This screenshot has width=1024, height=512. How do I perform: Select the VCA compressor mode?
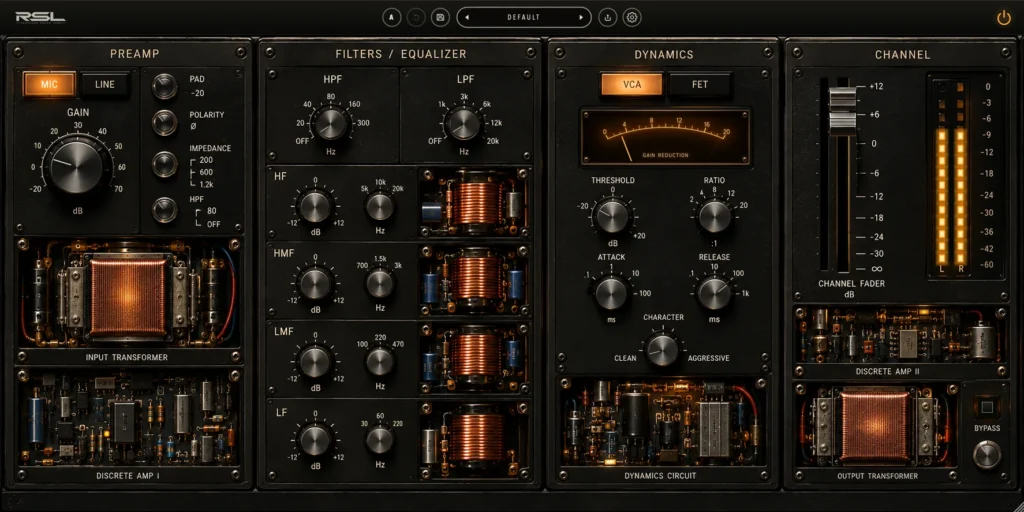pyautogui.click(x=632, y=84)
